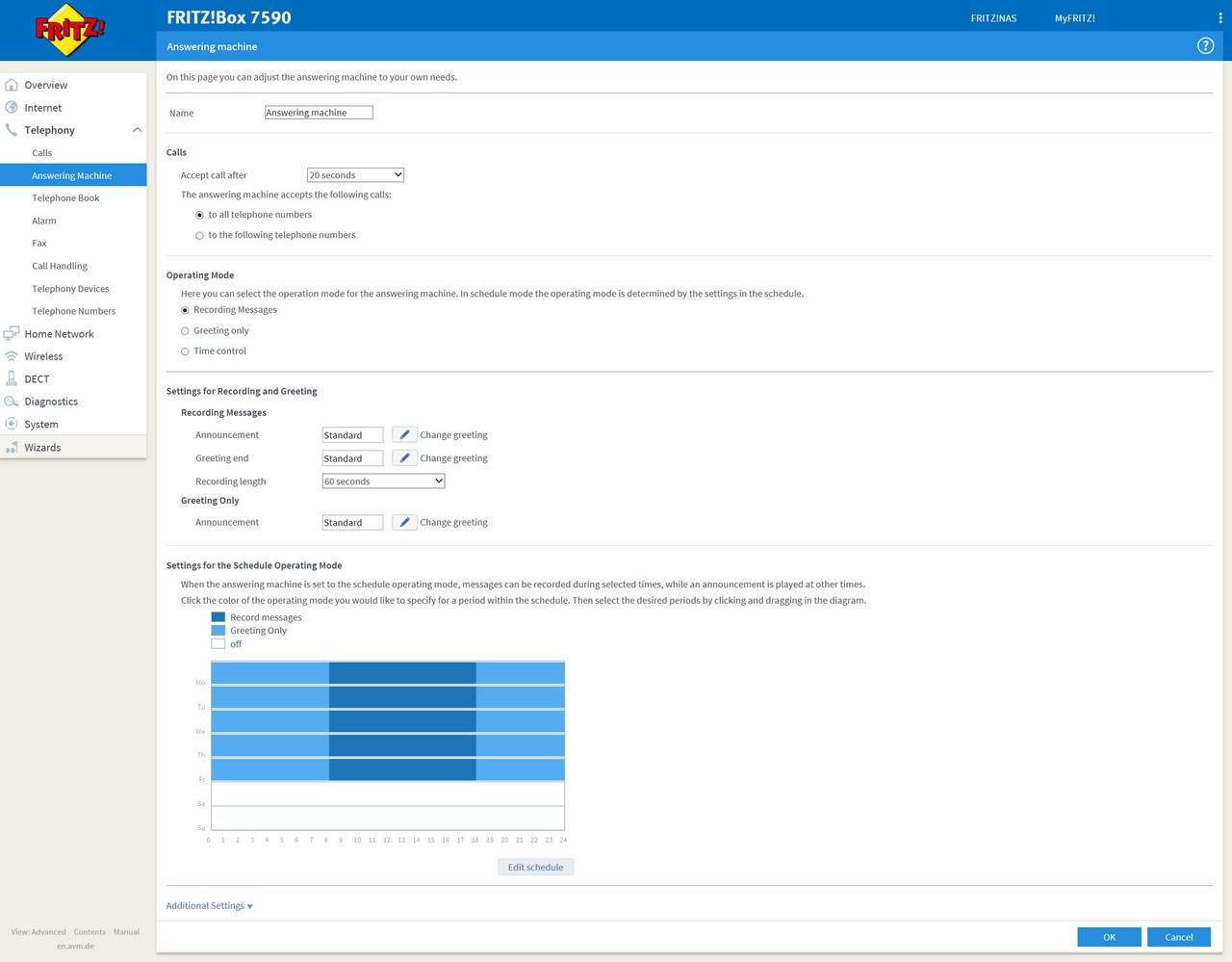
Task: Click the Internet globe icon
Action: (x=12, y=107)
